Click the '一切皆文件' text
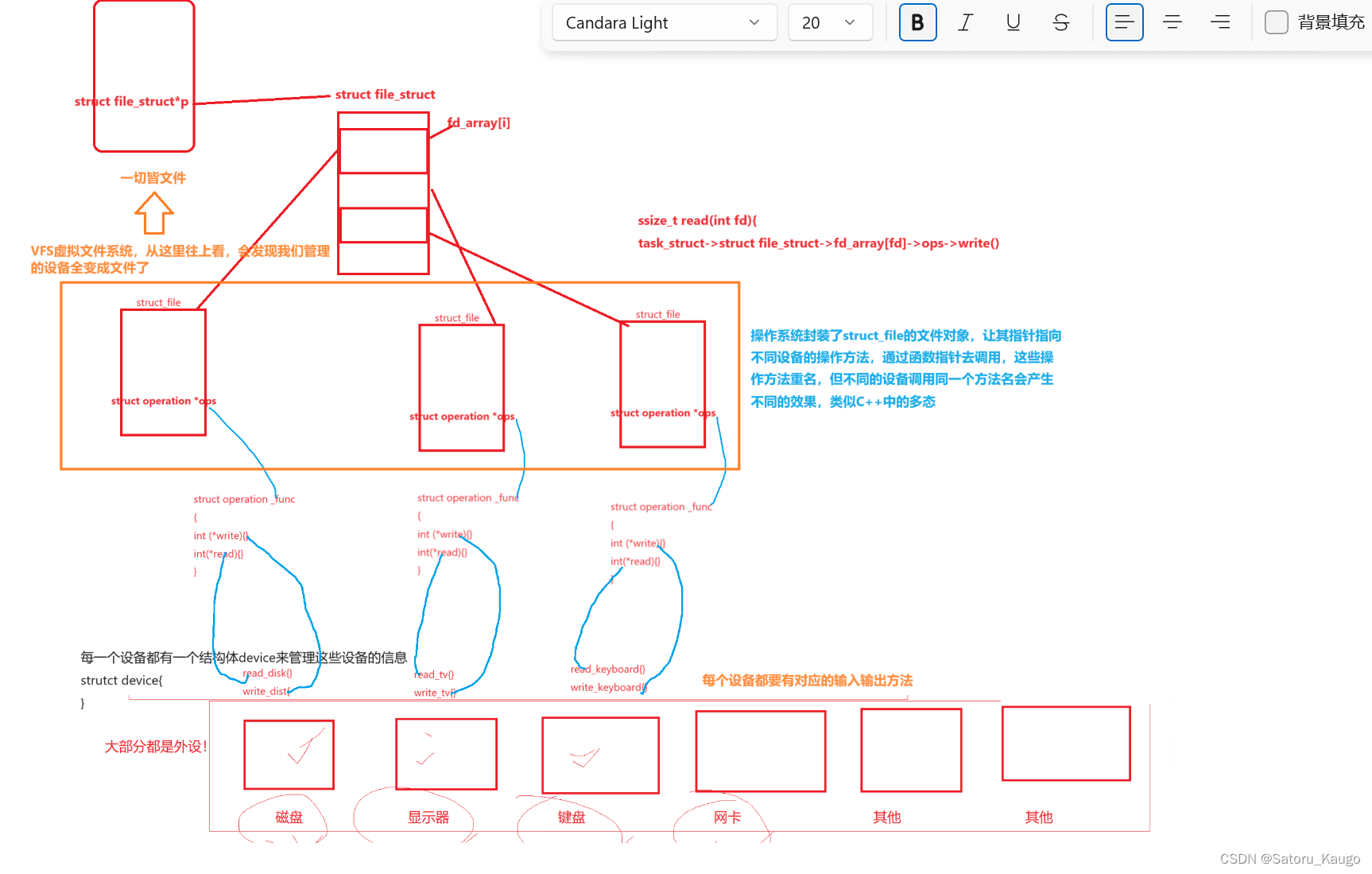Image resolution: width=1372 pixels, height=874 pixels. pyautogui.click(x=153, y=178)
